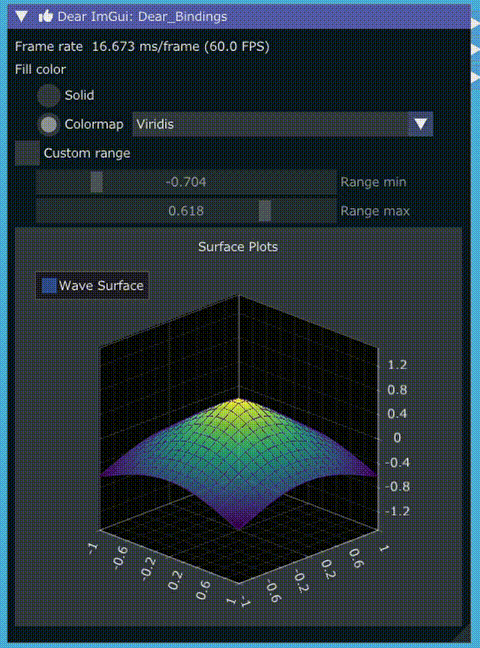Click the Frame rate readout text

pos(142,46)
